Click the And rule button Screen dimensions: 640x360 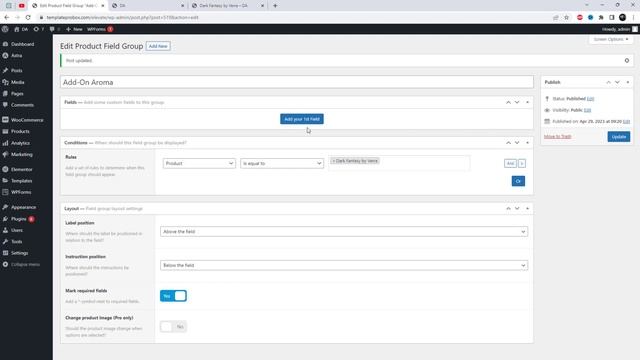(x=510, y=164)
